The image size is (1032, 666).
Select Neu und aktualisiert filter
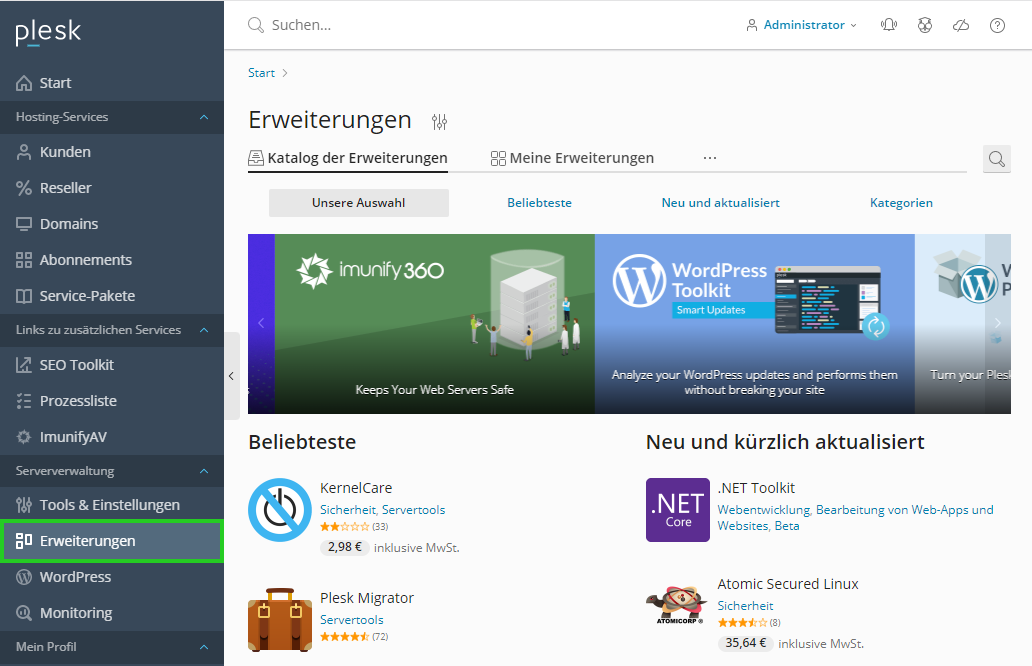721,203
